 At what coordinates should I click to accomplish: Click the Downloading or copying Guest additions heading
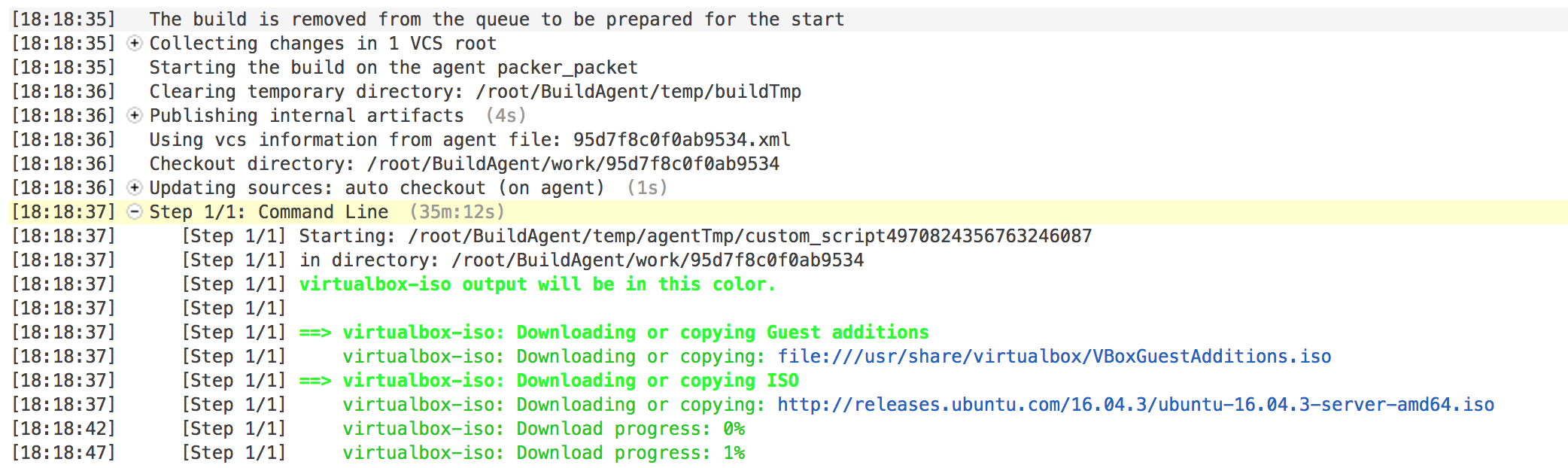[x=635, y=333]
